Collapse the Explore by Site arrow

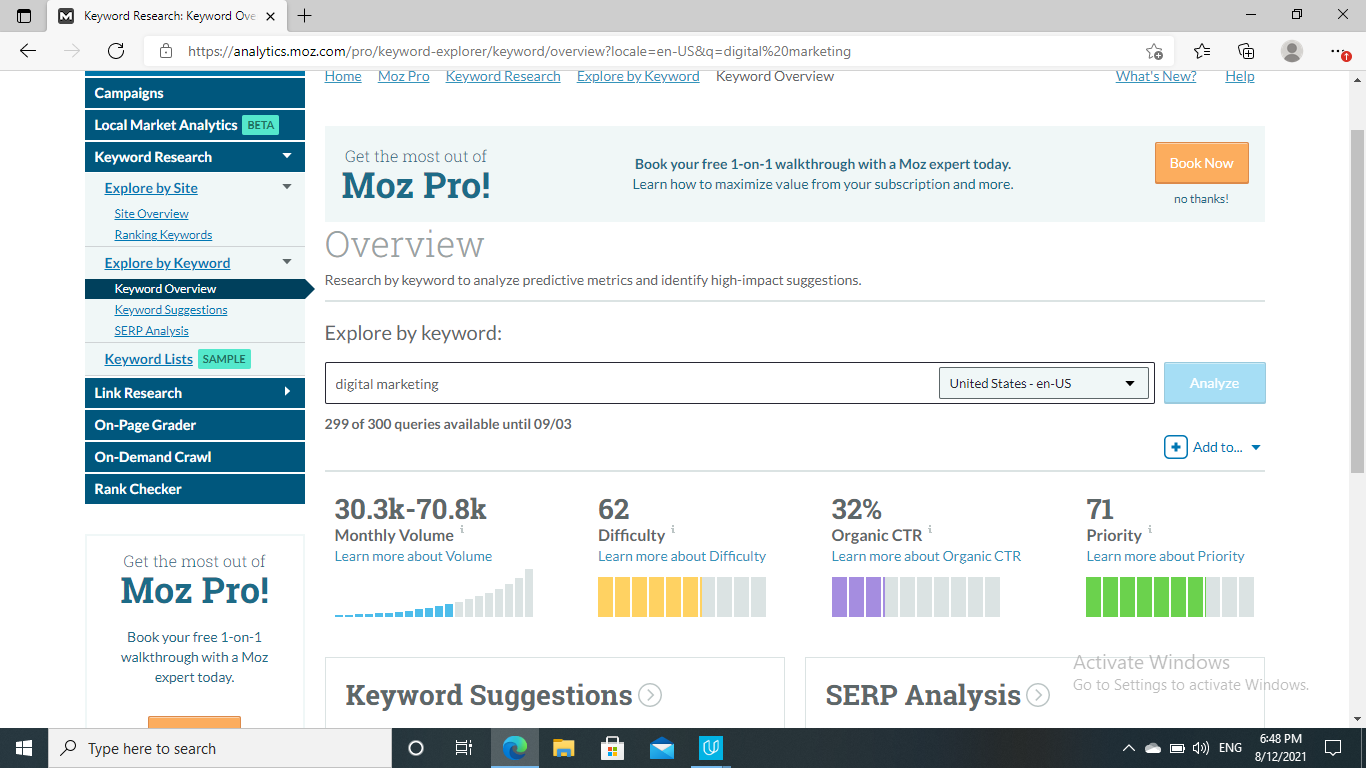click(x=287, y=187)
